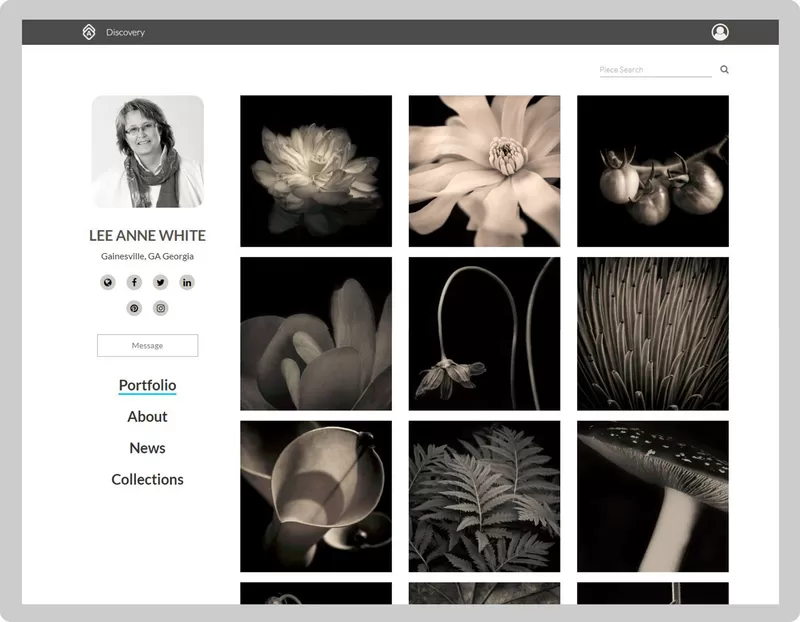
Task: Open the fern leaves artwork
Action: (484, 496)
